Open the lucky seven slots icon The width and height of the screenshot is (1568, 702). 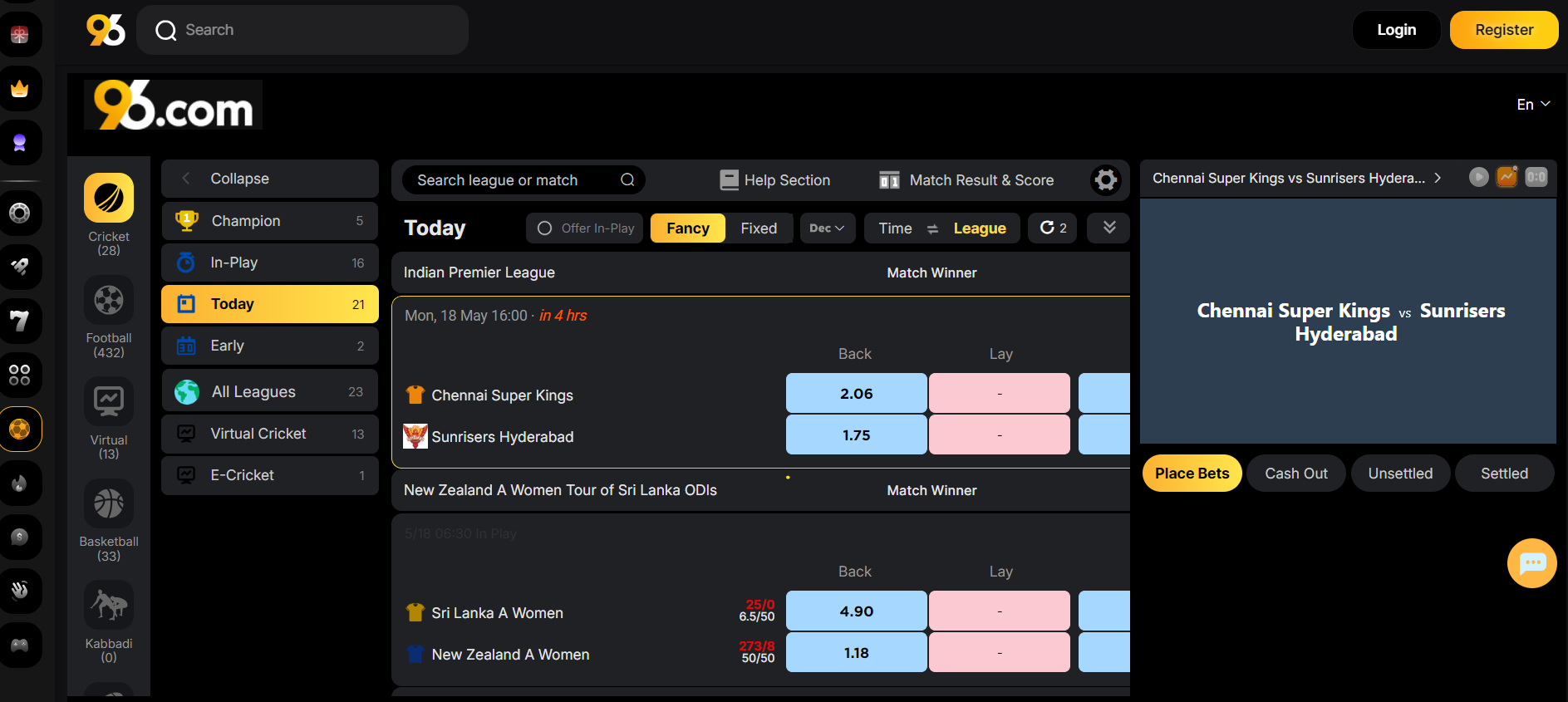(x=20, y=321)
